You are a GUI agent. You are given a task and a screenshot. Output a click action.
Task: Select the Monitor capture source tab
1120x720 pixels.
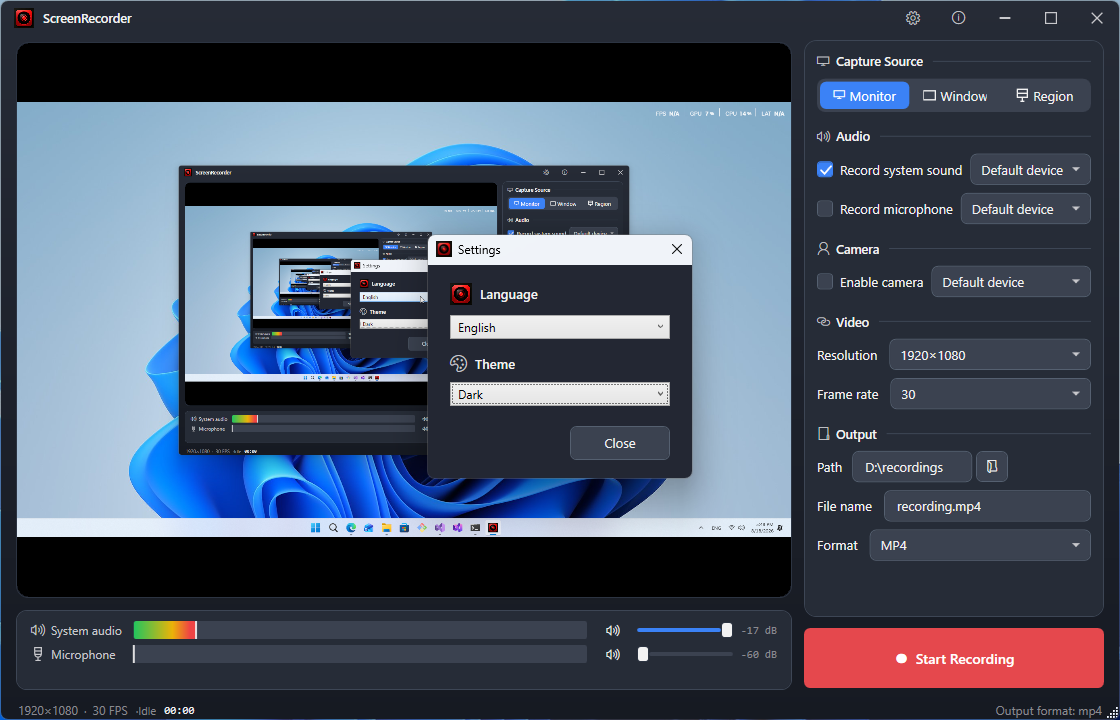pos(864,96)
